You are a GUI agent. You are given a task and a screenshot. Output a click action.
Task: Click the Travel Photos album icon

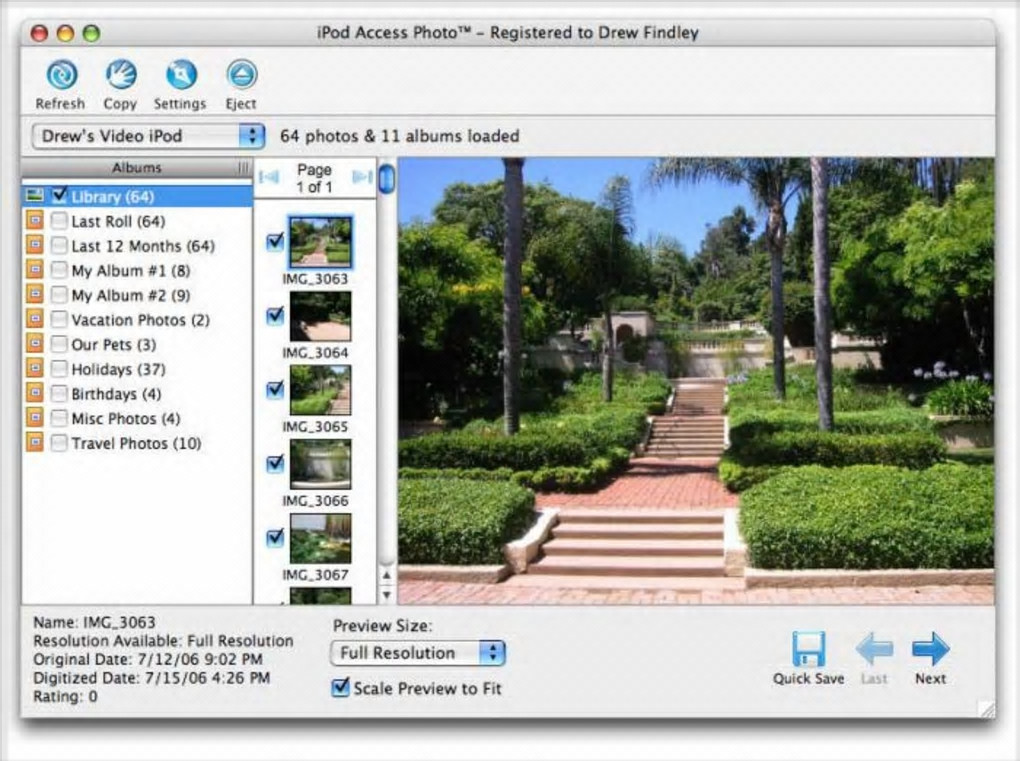click(34, 443)
